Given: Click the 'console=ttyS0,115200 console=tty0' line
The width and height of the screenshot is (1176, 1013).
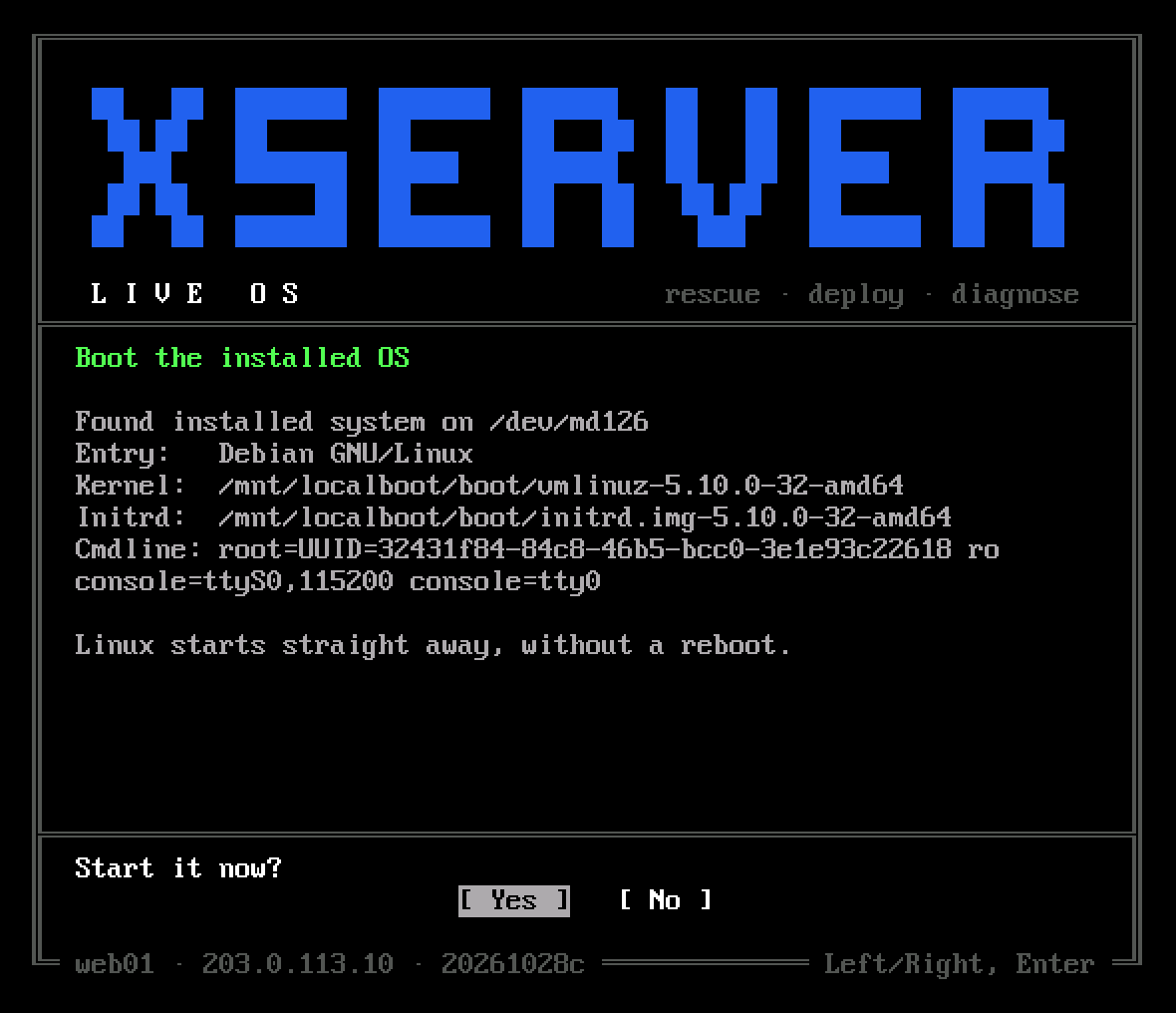Looking at the screenshot, I should pos(338,581).
